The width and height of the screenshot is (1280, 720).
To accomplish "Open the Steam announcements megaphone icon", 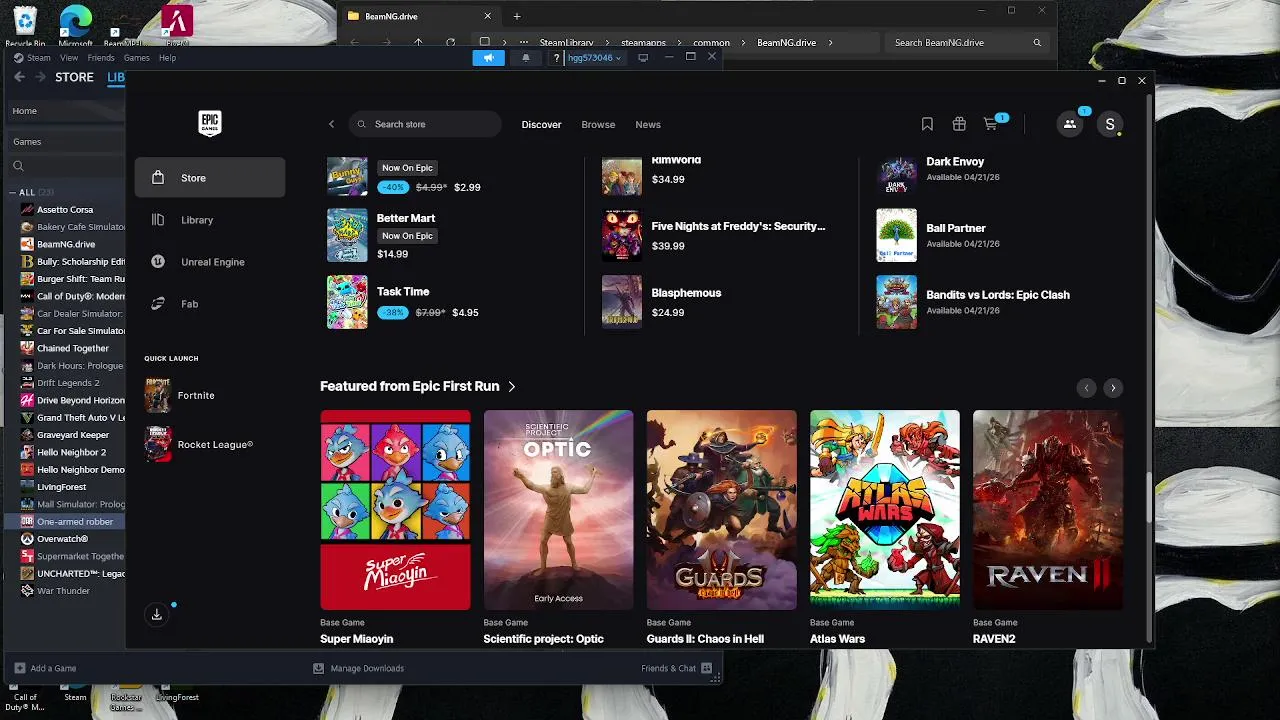I will click(489, 58).
